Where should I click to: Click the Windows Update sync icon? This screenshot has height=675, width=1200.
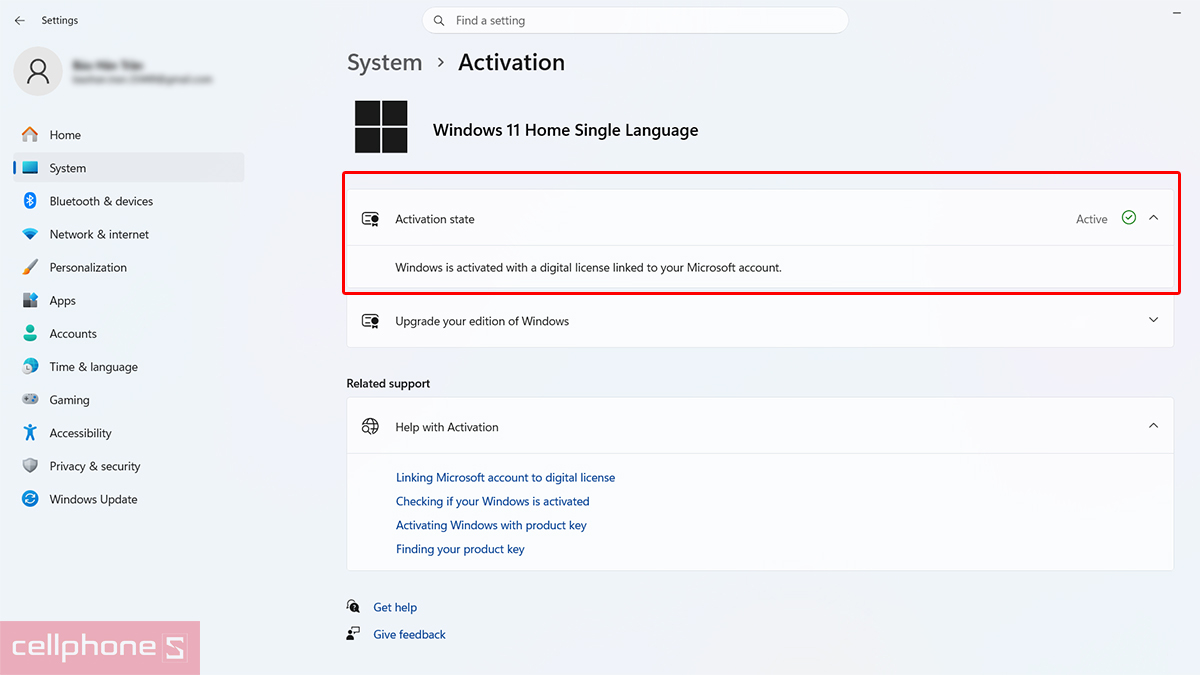pos(30,499)
